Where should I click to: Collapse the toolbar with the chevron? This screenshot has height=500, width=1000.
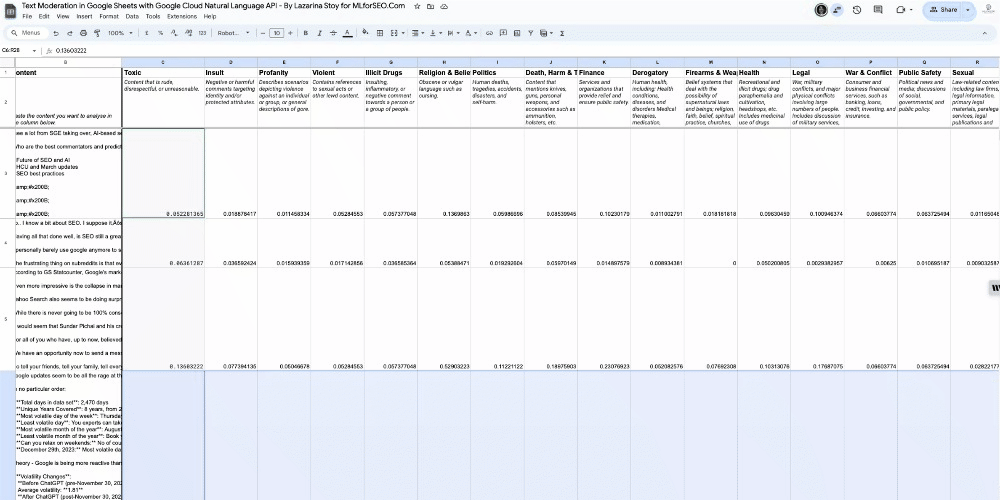(984, 33)
